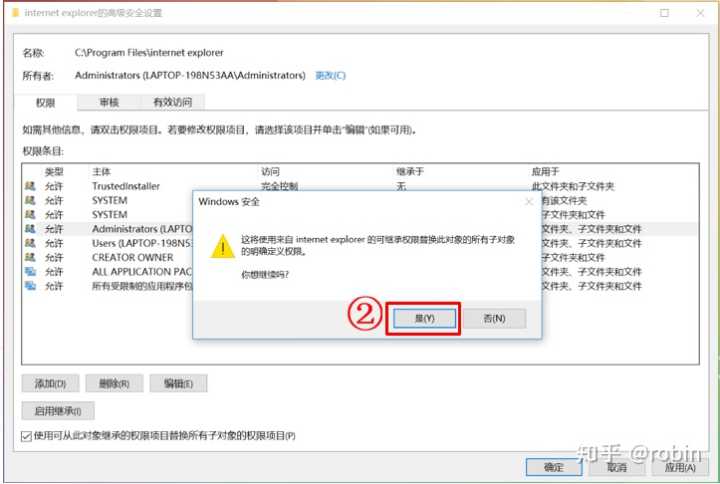Click the Users (LAPTOP) row icon
This screenshot has height=484, width=720.
30,243
